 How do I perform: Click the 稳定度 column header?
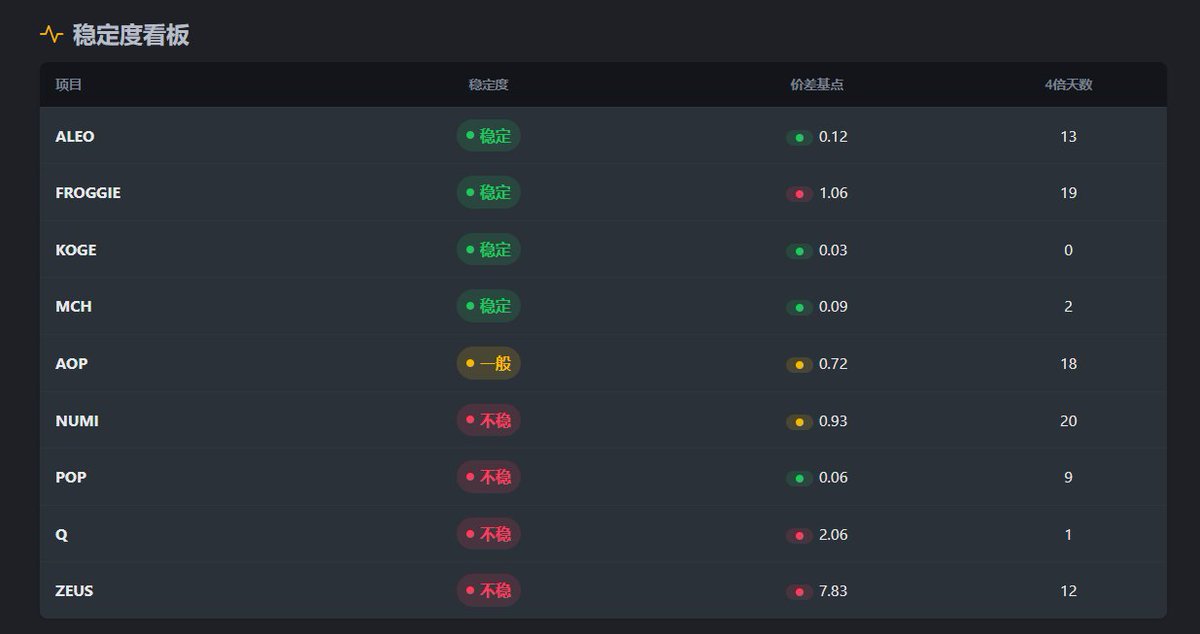tap(488, 85)
